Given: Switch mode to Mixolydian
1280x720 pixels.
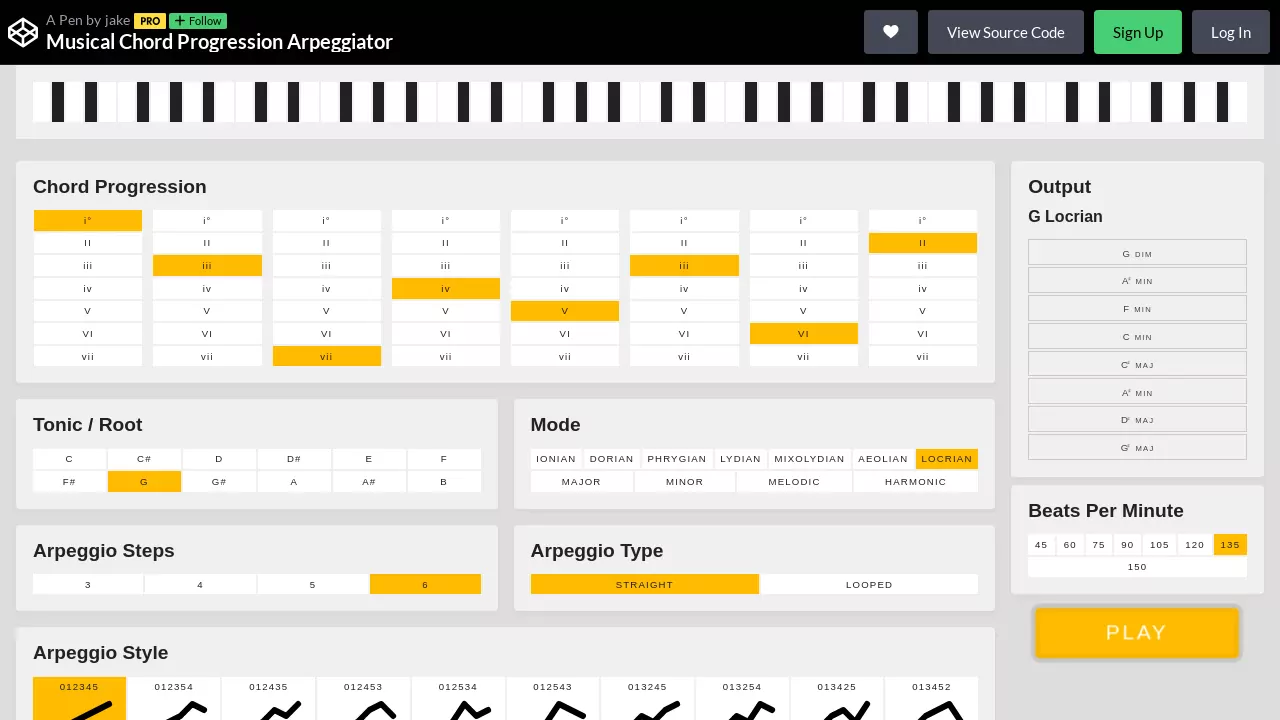Looking at the screenshot, I should tap(810, 459).
